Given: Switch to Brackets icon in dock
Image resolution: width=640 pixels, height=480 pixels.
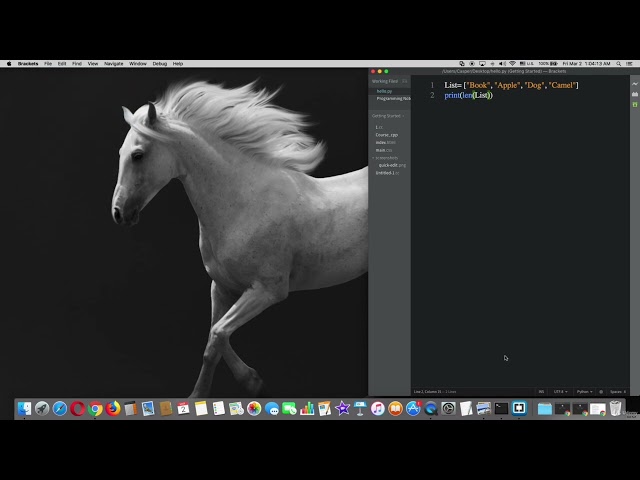Looking at the screenshot, I should 519,408.
